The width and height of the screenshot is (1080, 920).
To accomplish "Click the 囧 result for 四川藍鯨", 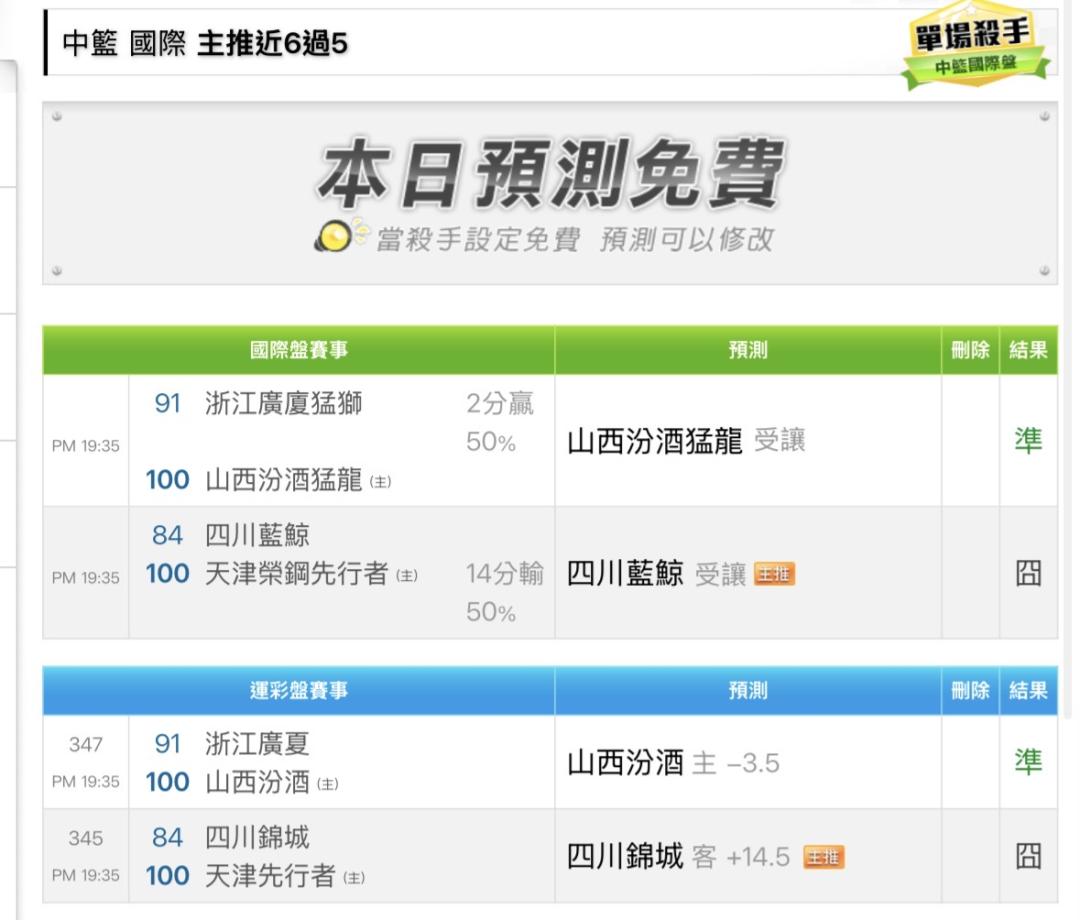I will [x=1028, y=573].
